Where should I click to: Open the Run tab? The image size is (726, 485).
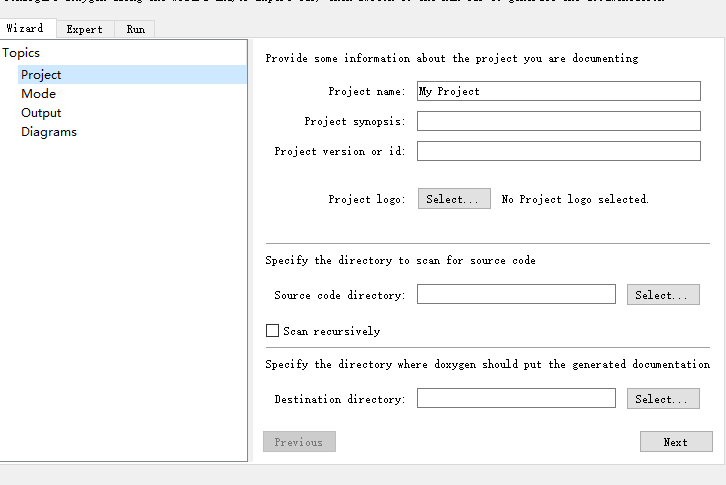[135, 29]
